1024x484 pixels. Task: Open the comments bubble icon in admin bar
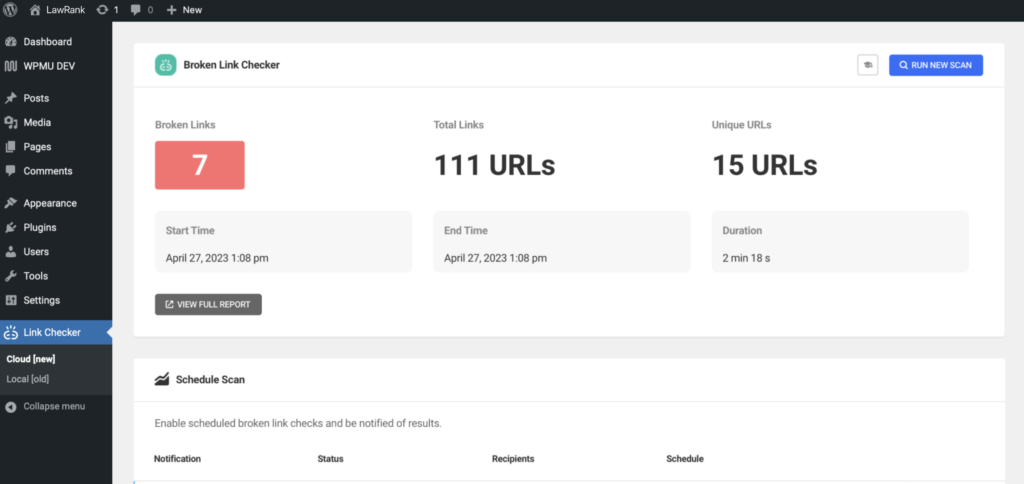136,10
